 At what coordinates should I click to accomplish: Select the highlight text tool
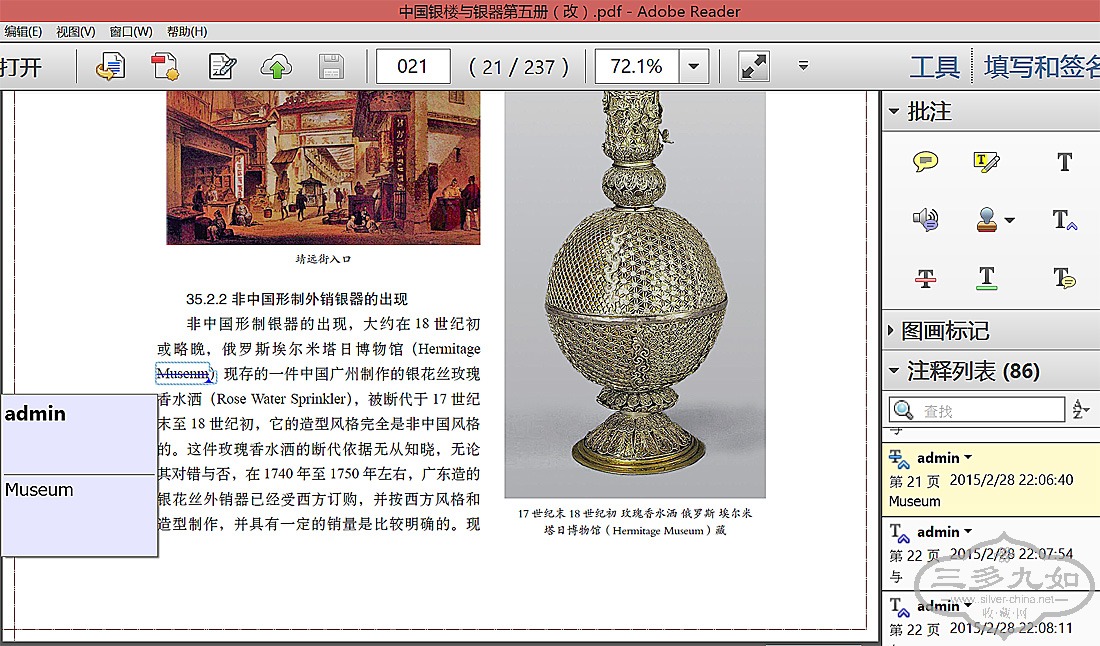click(987, 162)
